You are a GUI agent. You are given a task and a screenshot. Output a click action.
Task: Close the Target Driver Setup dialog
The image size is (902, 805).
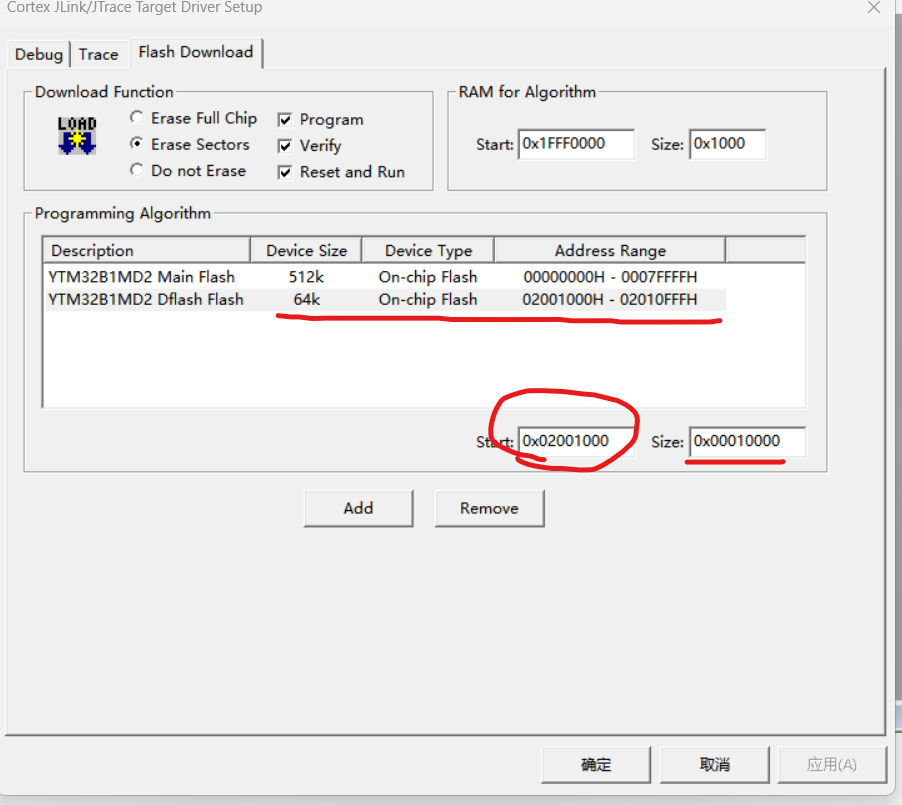point(874,7)
